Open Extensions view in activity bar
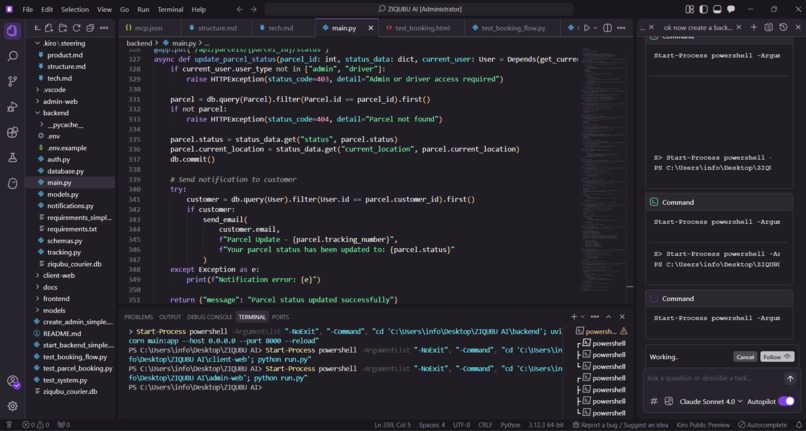This screenshot has height=431, width=806. coord(12,133)
